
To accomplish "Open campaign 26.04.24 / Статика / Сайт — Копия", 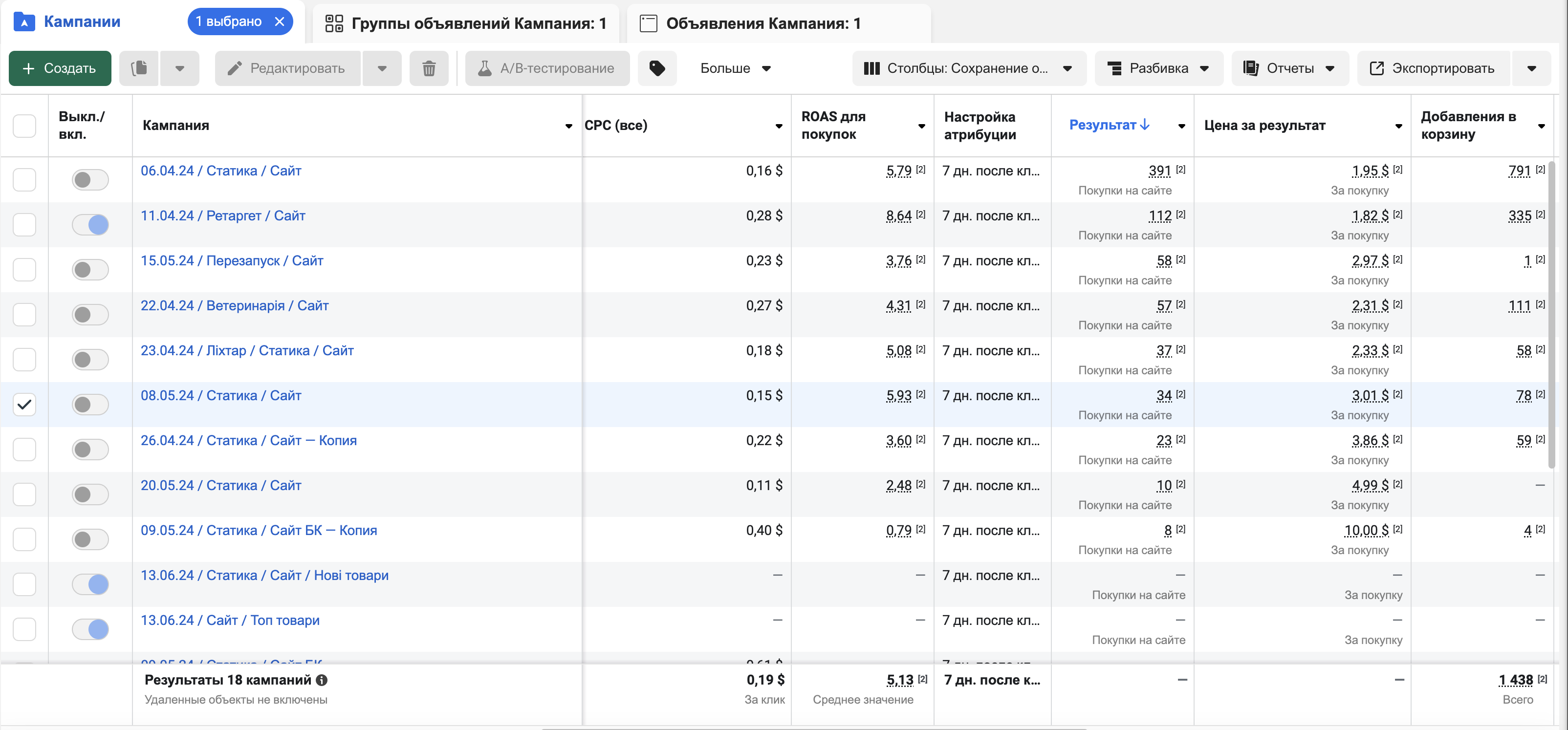I will pos(248,440).
